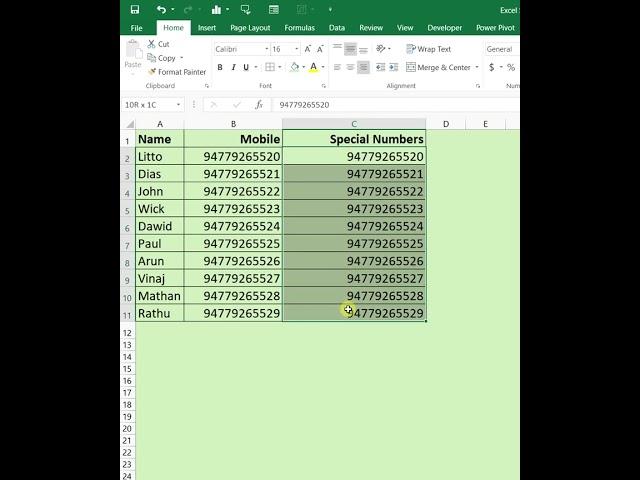The image size is (640, 480).
Task: Select the cell containing the name Mathan
Action: 159,296
